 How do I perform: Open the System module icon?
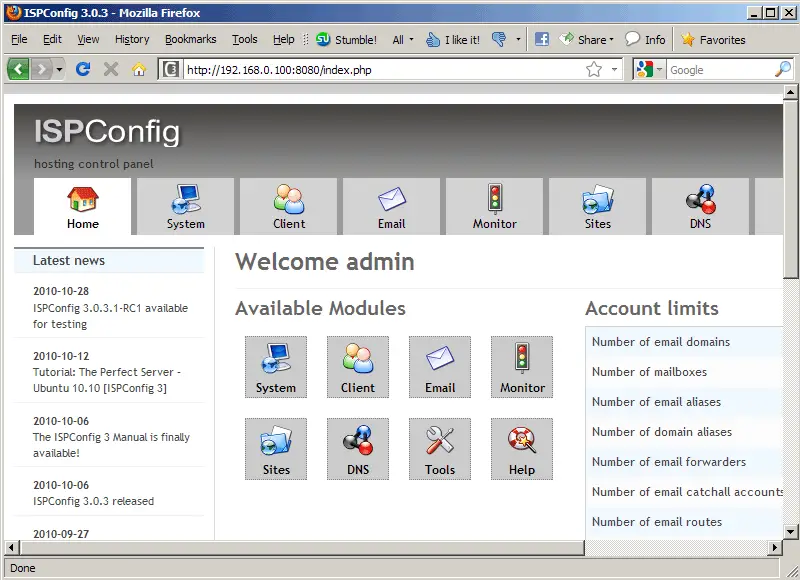[x=275, y=366]
